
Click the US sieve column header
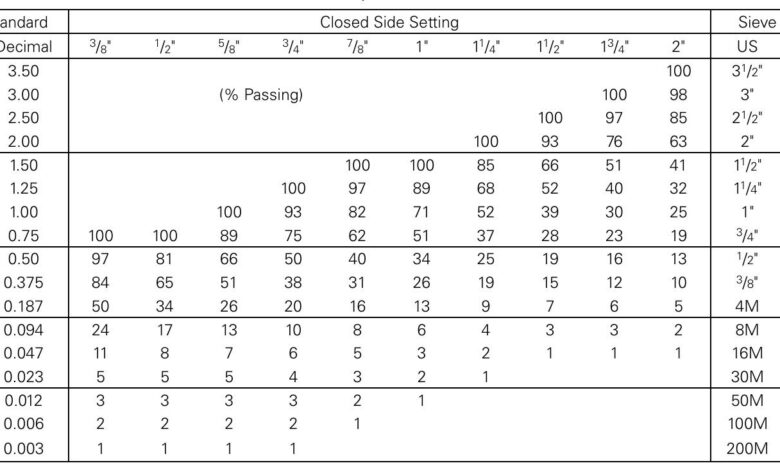[x=747, y=46]
